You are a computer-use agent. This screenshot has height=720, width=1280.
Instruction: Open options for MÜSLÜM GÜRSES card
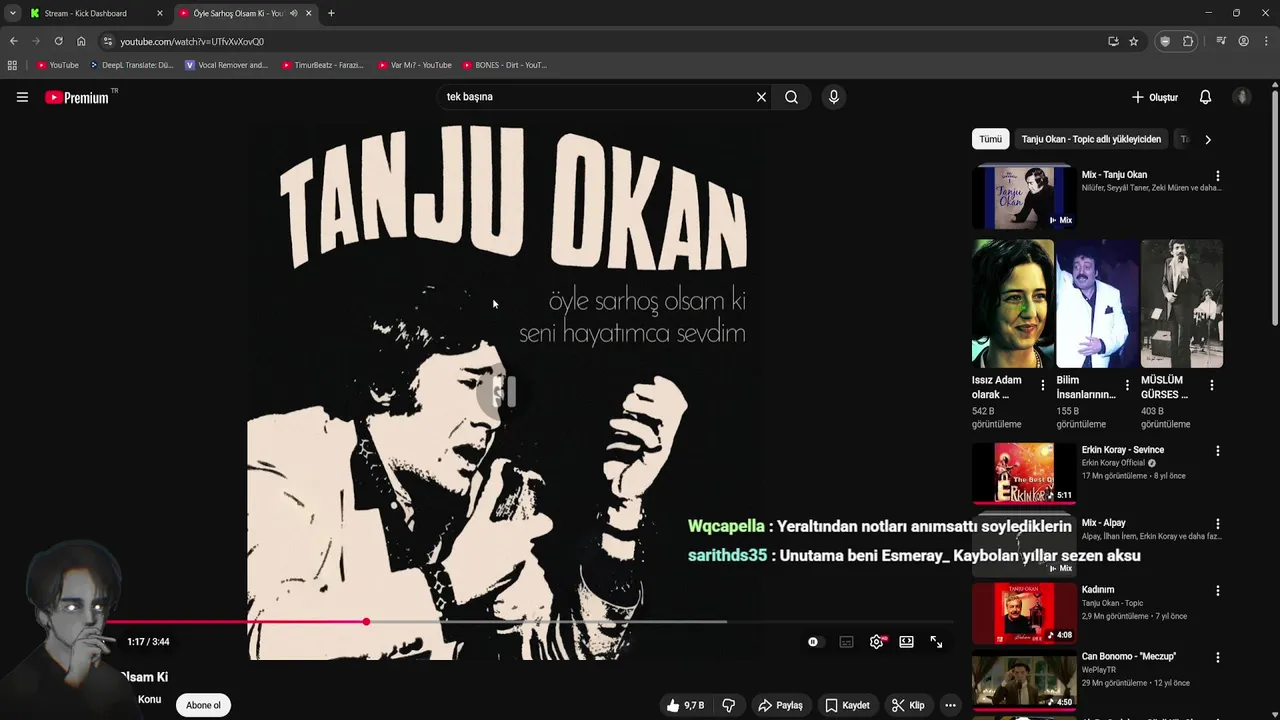(x=1211, y=385)
